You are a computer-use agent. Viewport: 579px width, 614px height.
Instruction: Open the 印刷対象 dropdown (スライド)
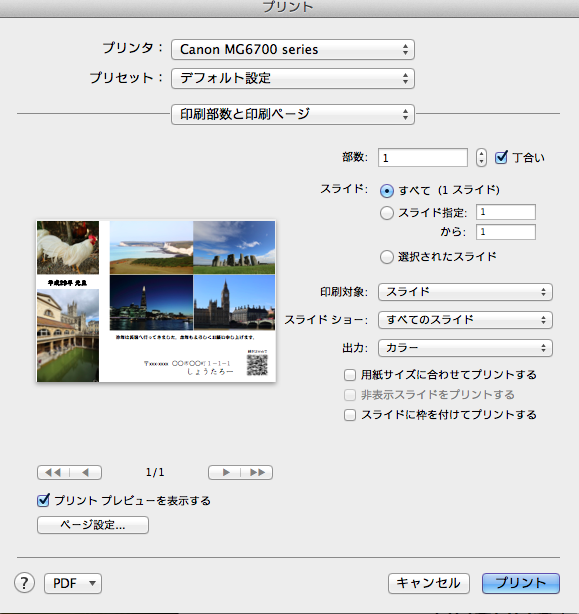[x=465, y=292]
